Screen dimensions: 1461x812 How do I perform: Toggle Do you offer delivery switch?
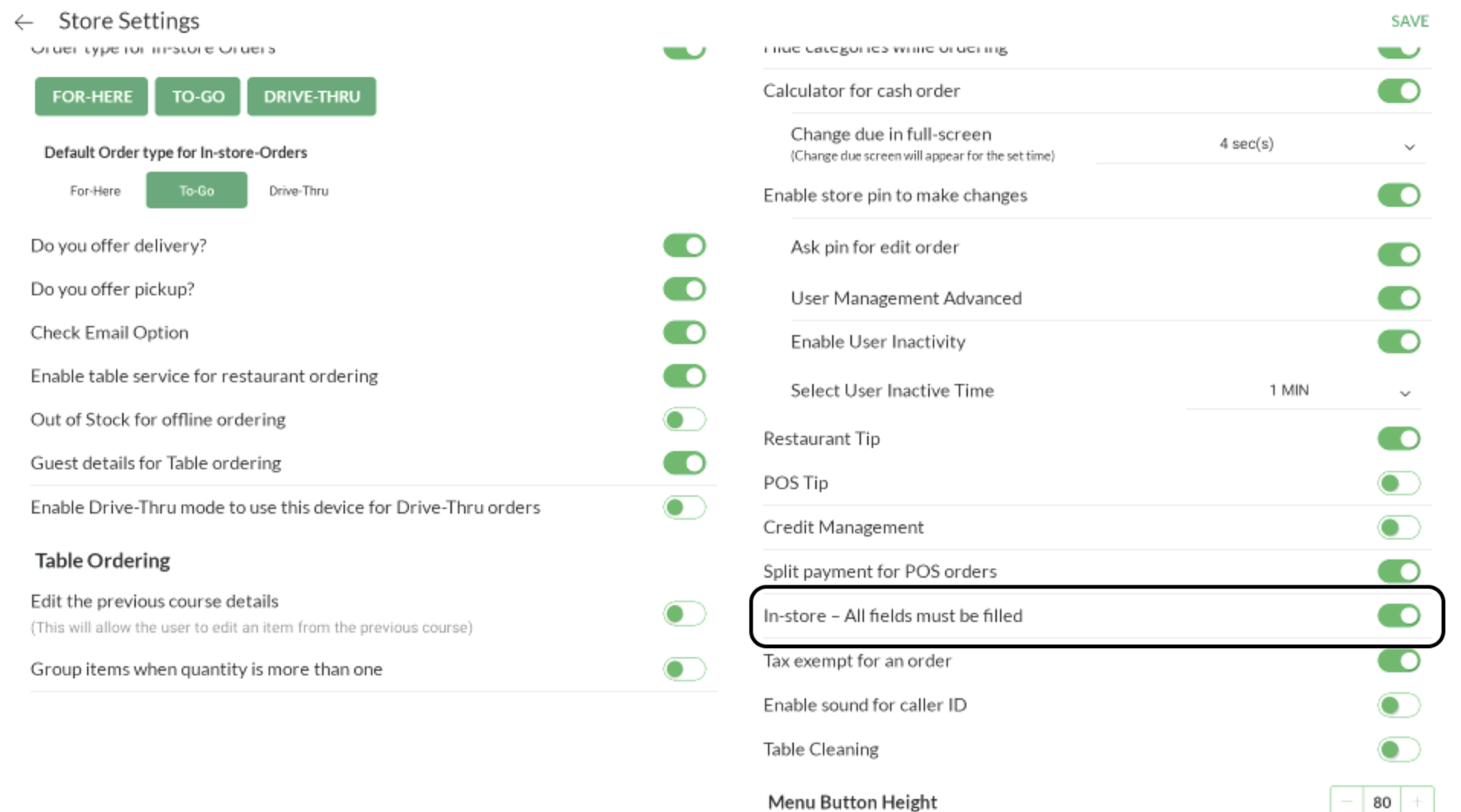pos(684,246)
